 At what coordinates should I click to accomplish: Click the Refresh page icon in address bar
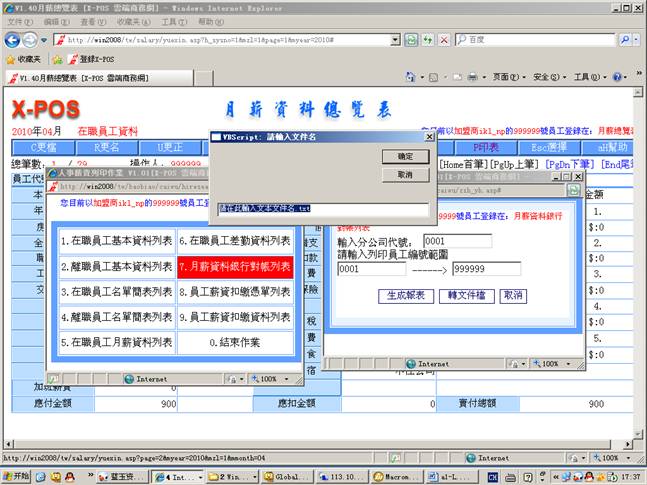pos(412,39)
